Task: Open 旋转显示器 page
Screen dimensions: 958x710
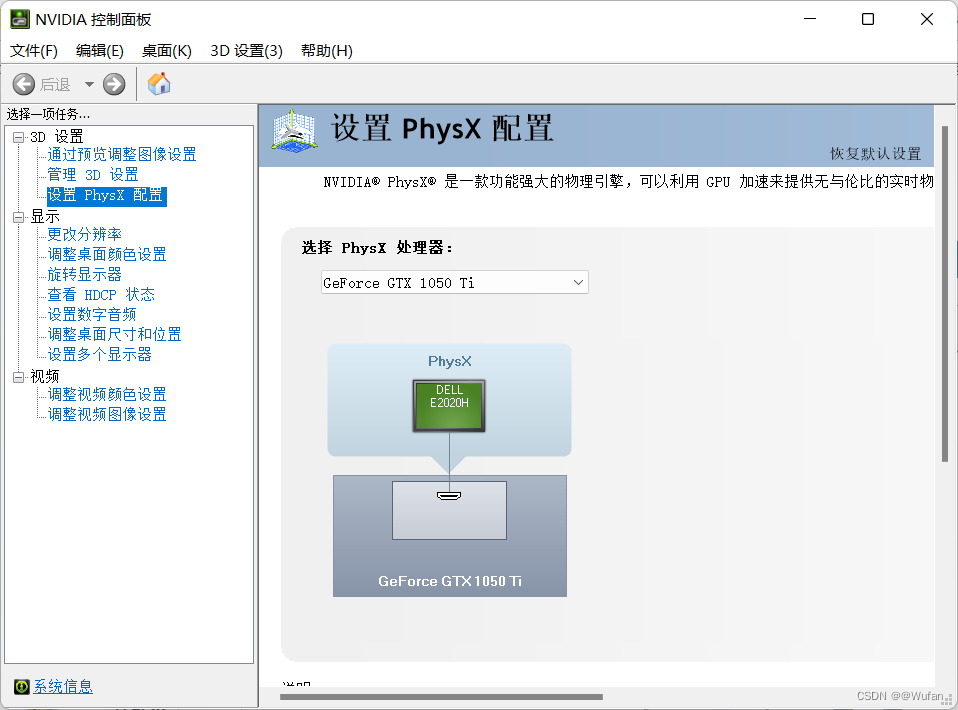Action: click(84, 275)
